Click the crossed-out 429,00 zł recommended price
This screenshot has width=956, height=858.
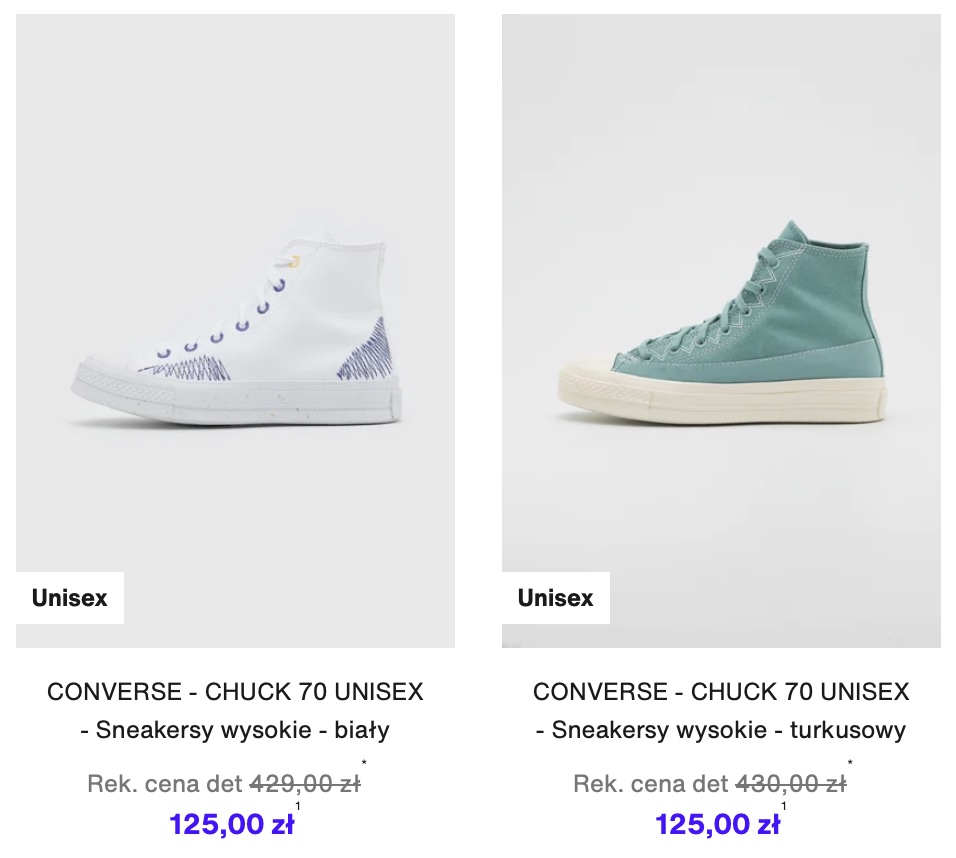click(305, 784)
